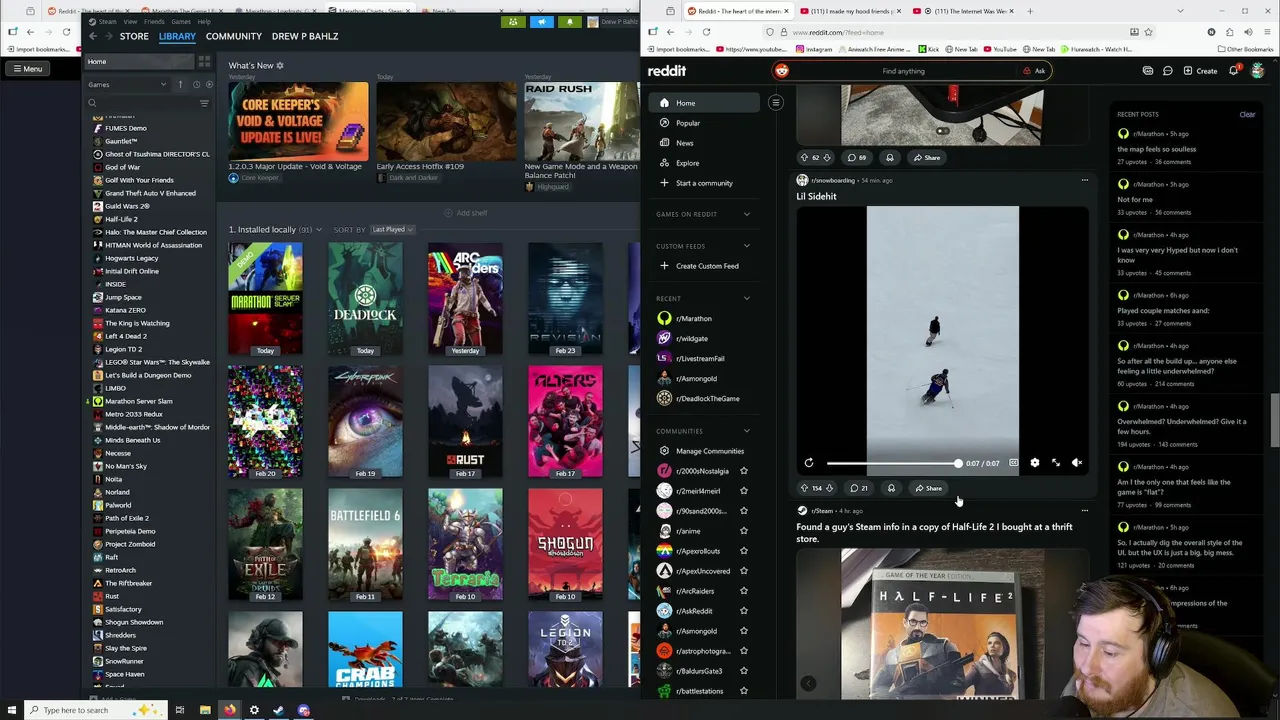Open Deadlock game cover in Steam library
Screen dimensions: 1280x720
click(365, 300)
